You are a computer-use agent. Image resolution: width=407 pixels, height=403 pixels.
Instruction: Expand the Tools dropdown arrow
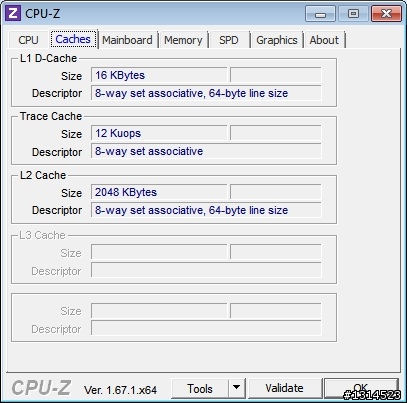(x=237, y=388)
